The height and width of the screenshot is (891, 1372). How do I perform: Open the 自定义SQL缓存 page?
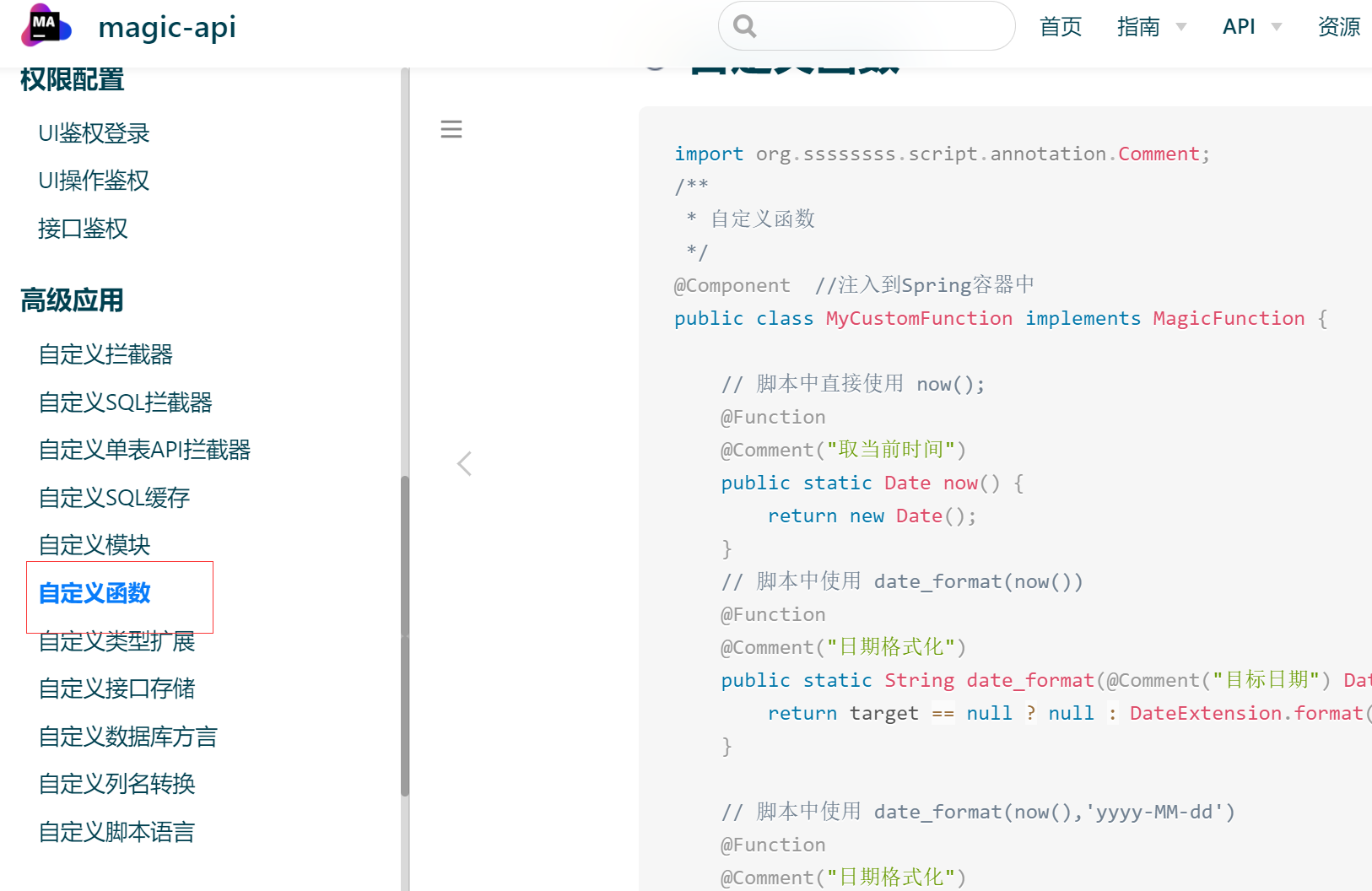114,497
